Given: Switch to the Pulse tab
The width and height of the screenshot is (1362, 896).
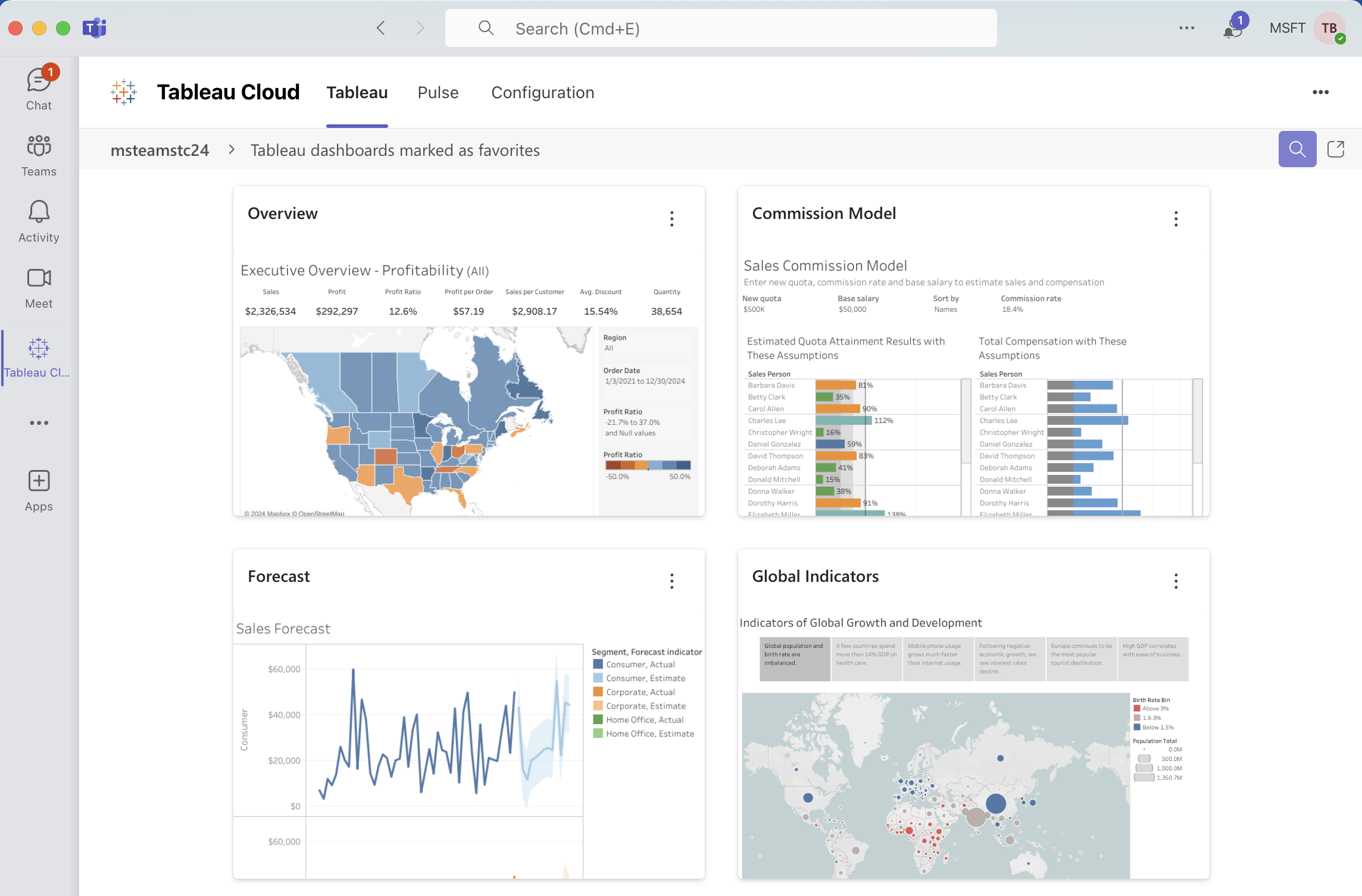Looking at the screenshot, I should (x=438, y=92).
